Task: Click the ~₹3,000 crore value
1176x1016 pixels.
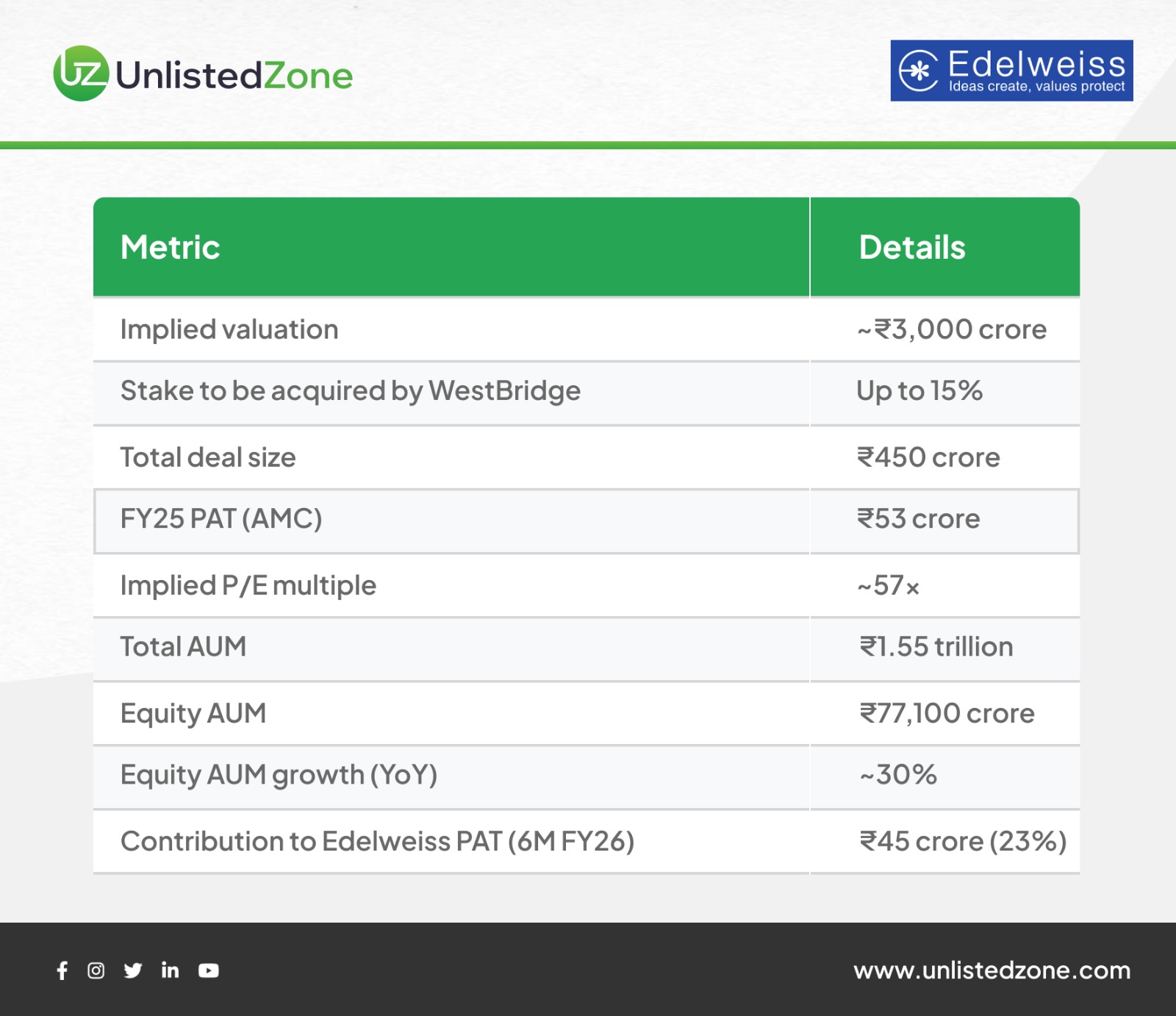Action: tap(952, 329)
